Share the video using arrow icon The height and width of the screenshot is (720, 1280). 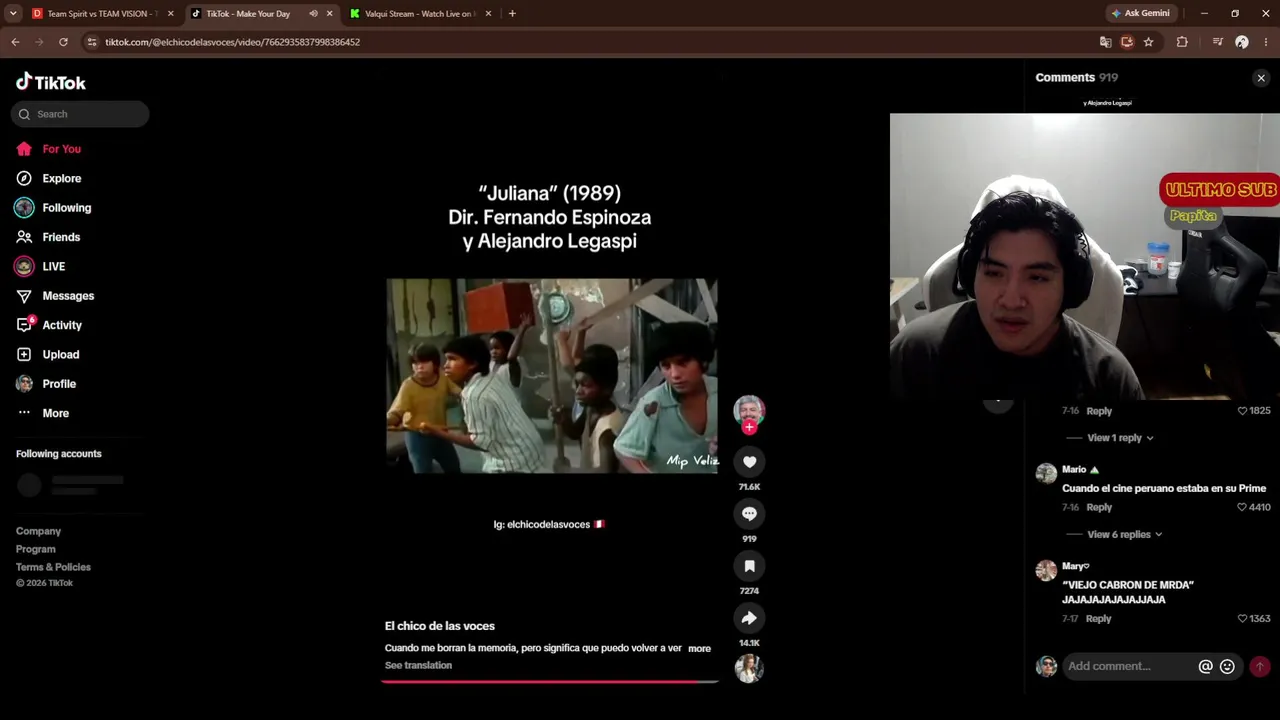coord(749,618)
